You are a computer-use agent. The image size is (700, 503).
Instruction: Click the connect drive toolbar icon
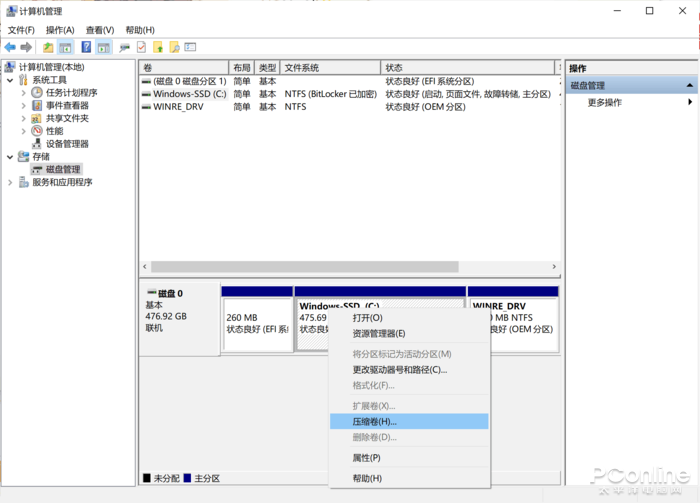(125, 47)
